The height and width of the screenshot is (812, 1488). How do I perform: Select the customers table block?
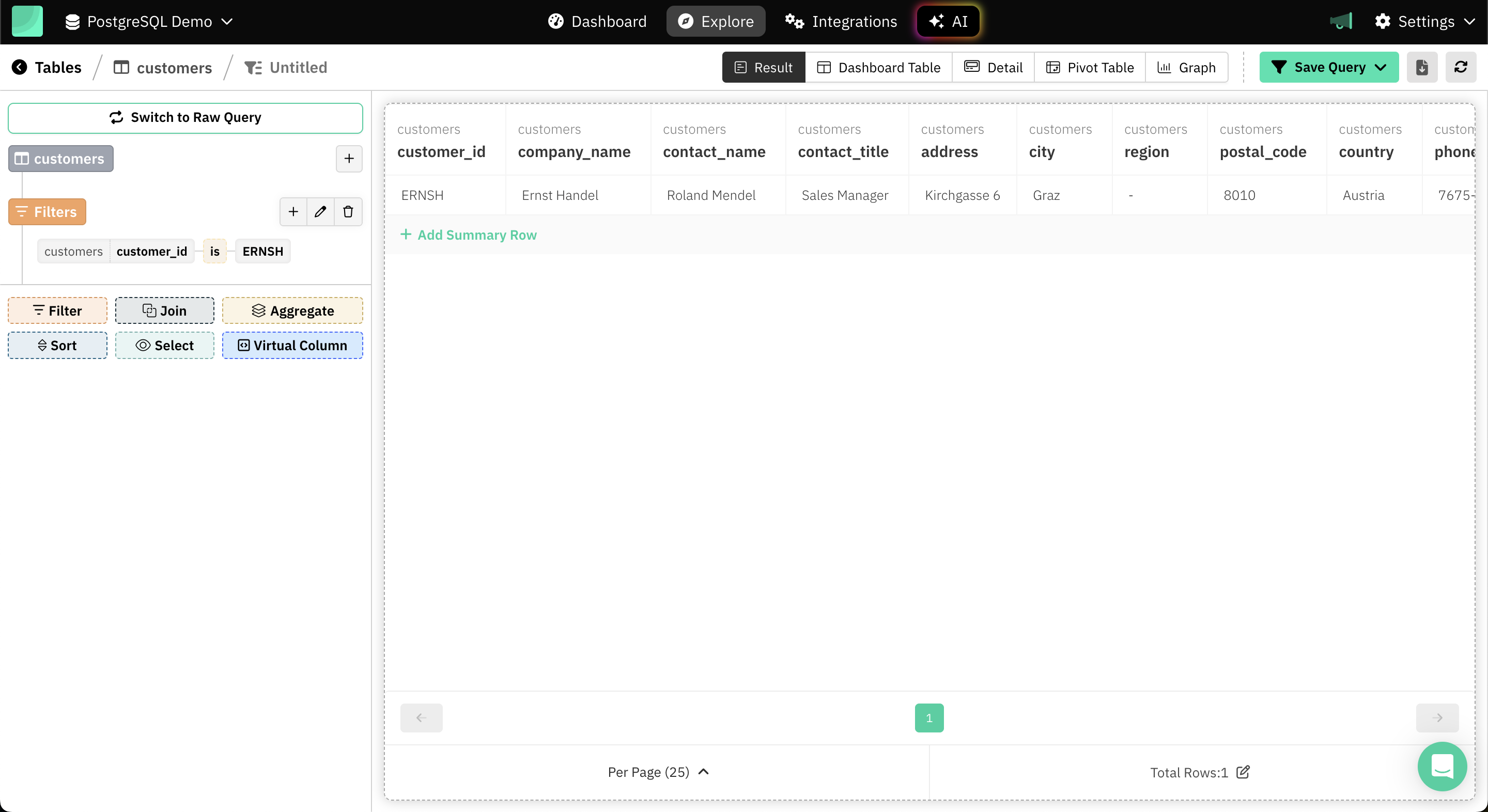pos(60,159)
